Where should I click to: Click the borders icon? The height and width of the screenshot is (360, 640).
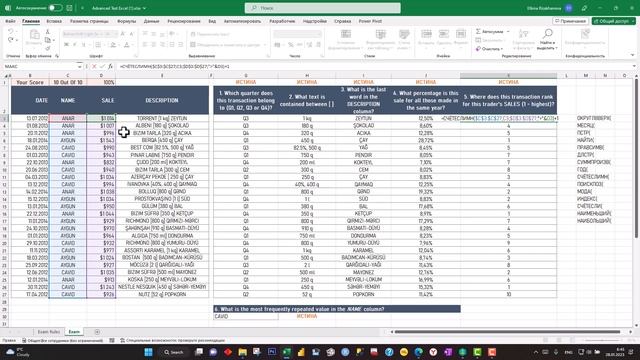[x=98, y=44]
